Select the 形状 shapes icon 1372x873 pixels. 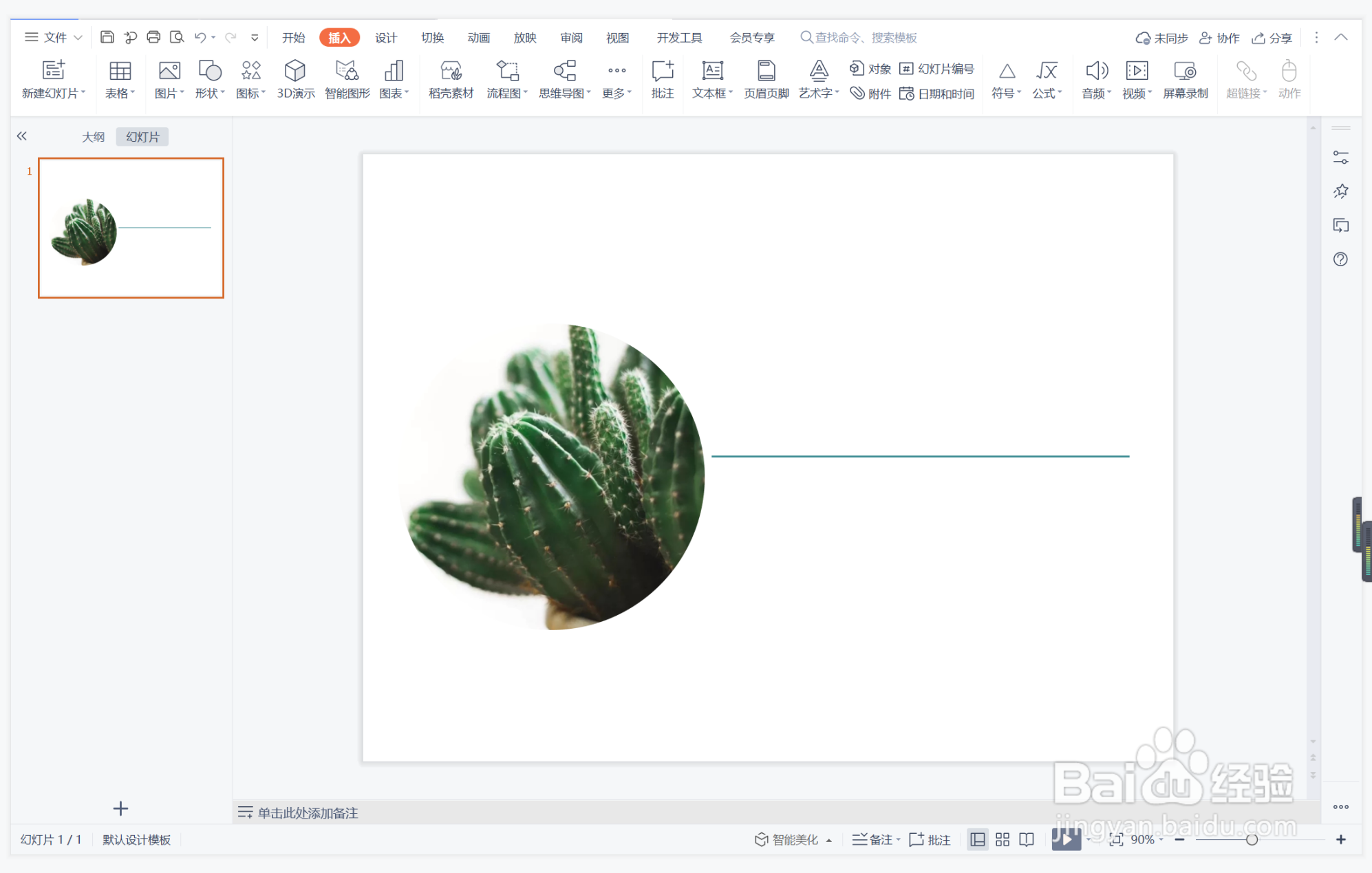(x=210, y=70)
